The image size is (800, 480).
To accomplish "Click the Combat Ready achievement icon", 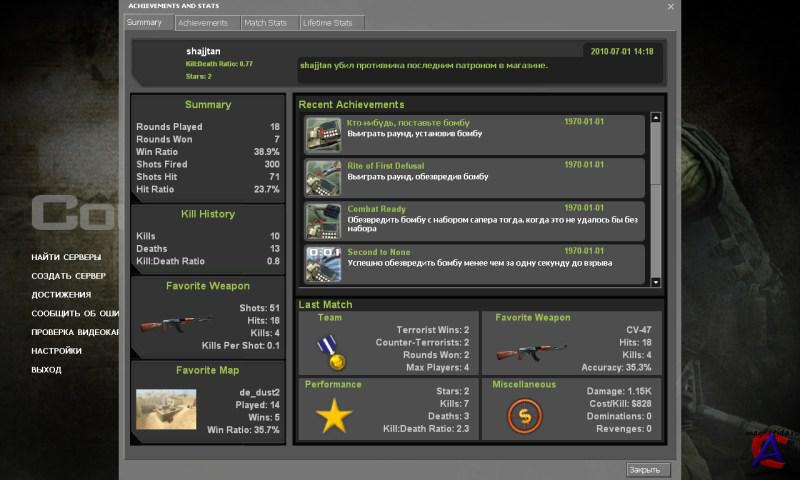I will click(x=323, y=221).
